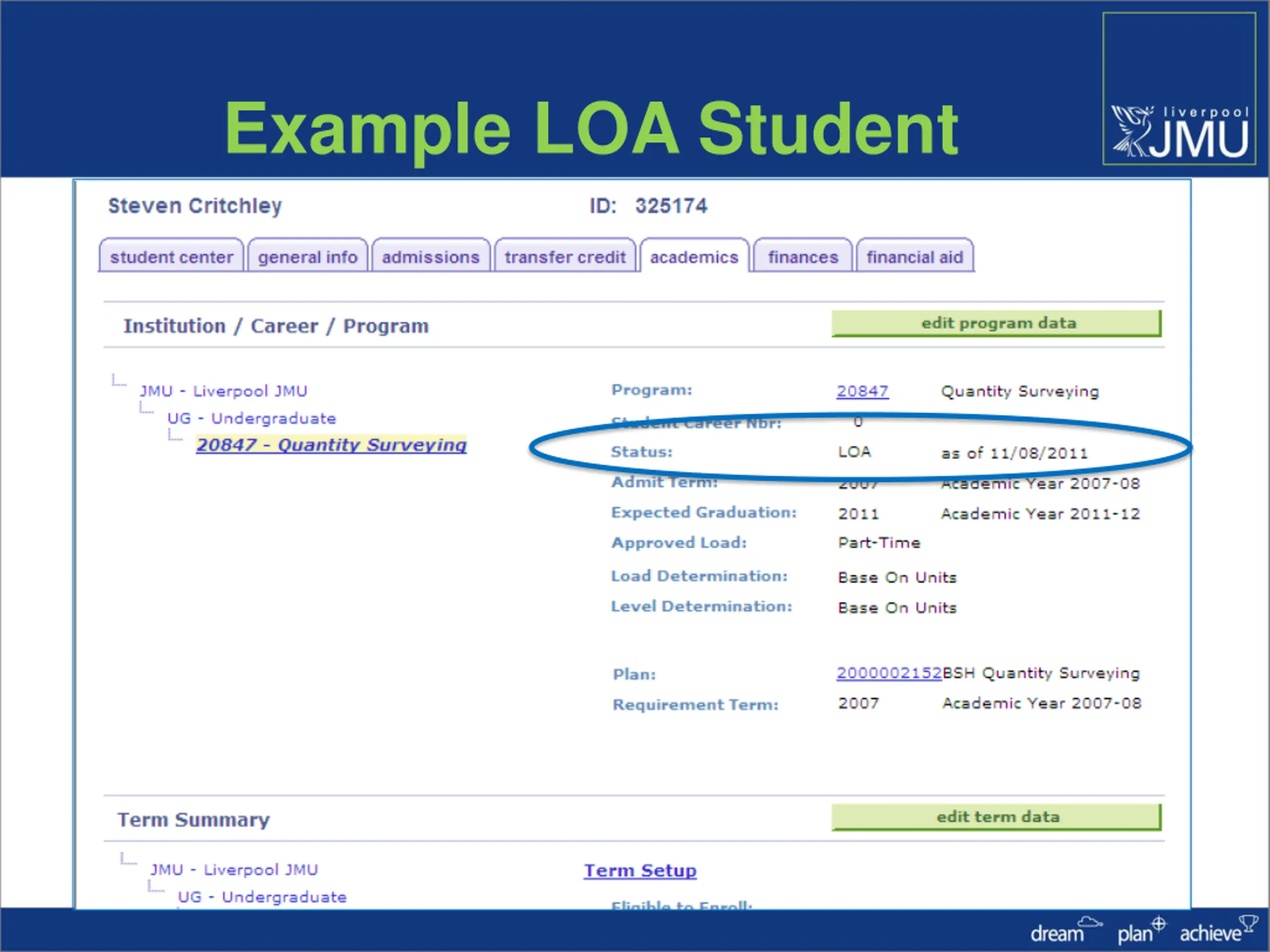This screenshot has width=1270, height=952.
Task: Select UG - Undergraduate under Institution tree
Action: tap(252, 418)
